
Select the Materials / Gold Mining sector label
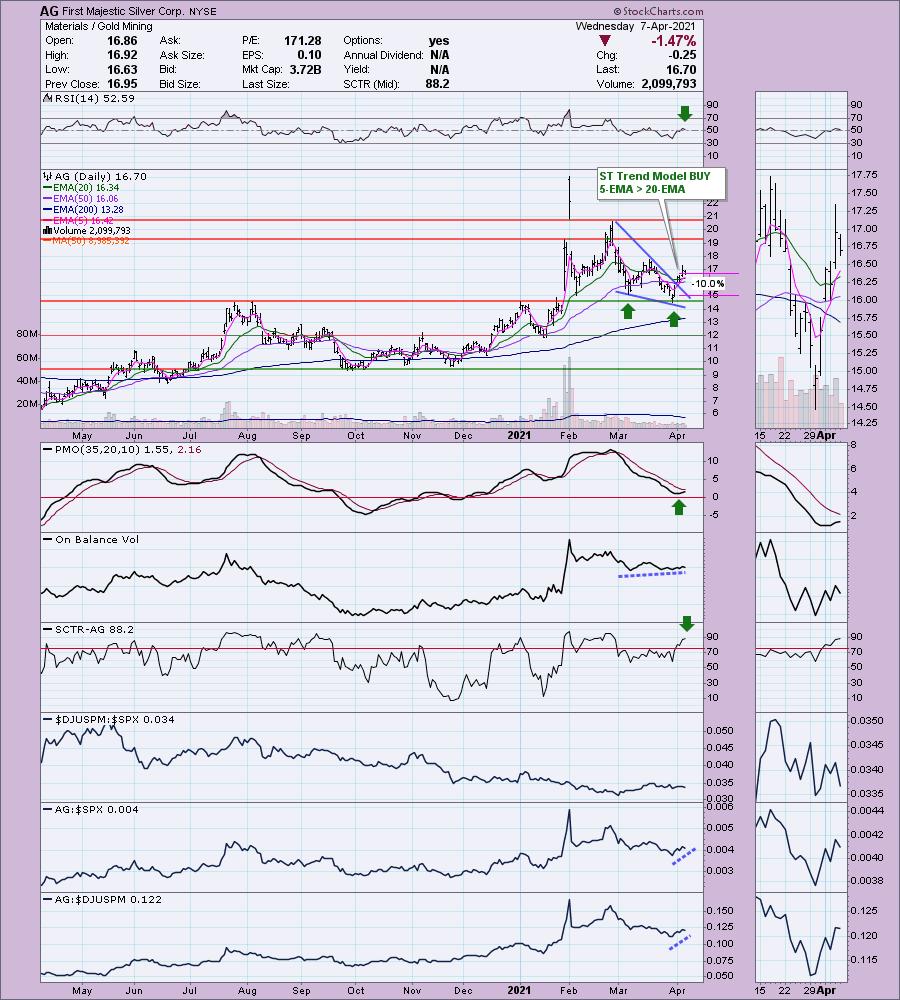tap(99, 26)
